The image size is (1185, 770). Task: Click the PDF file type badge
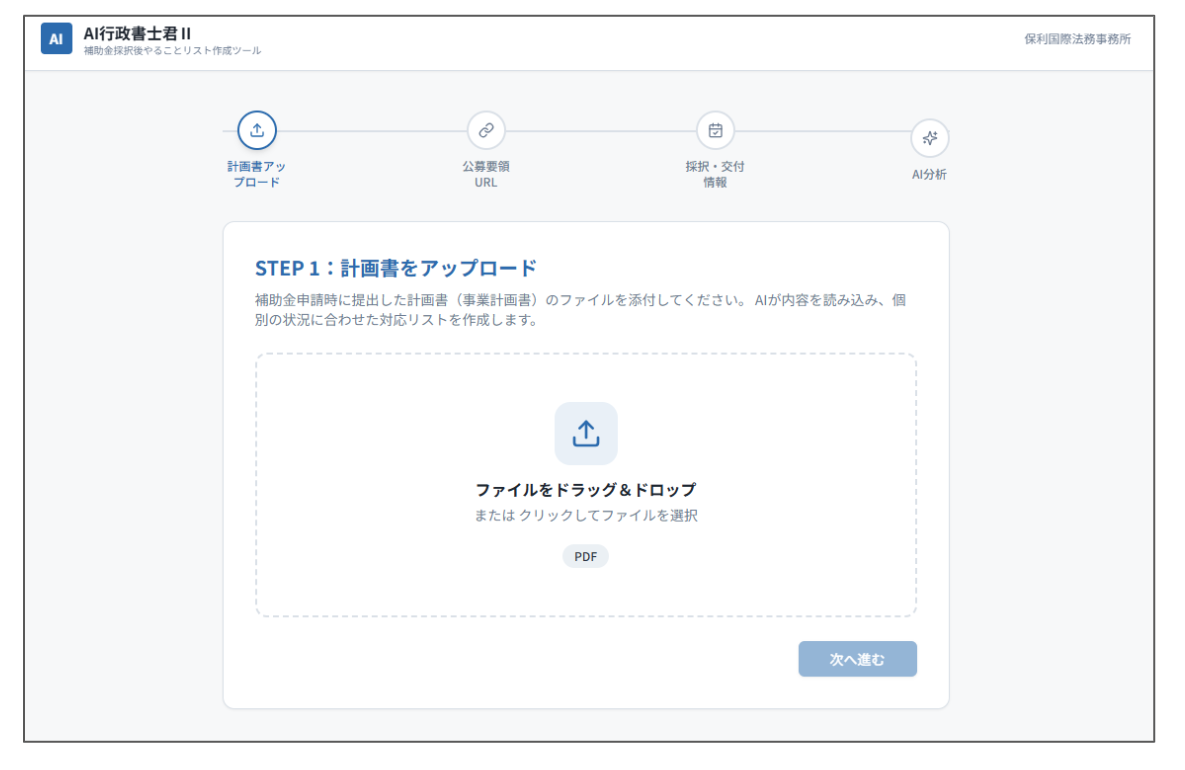(x=585, y=556)
